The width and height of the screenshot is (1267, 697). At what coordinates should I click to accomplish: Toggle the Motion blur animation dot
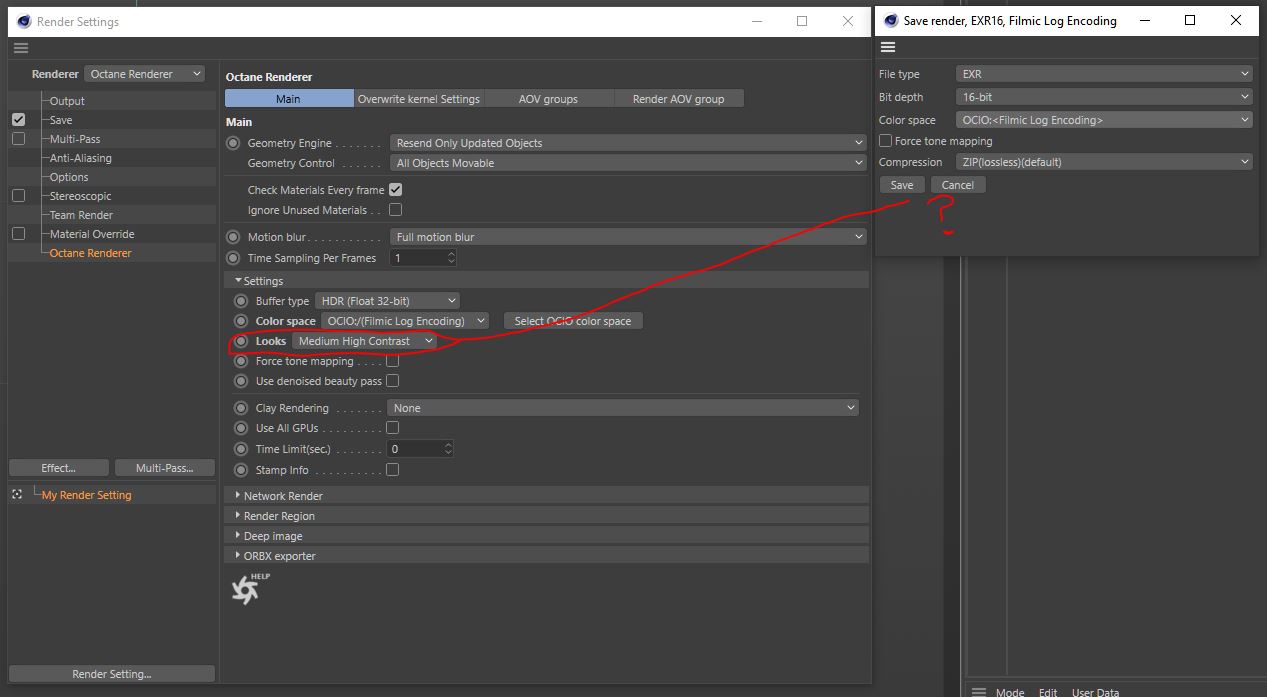click(233, 237)
